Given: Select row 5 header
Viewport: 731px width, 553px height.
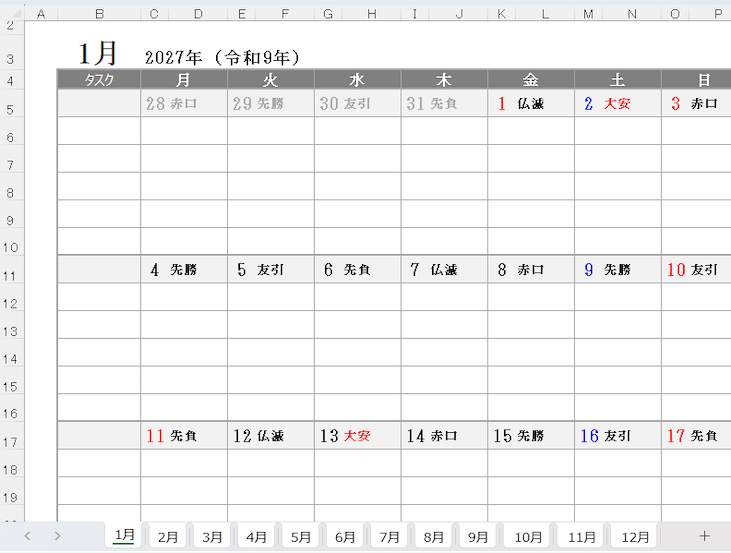Looking at the screenshot, I should pos(10,104).
